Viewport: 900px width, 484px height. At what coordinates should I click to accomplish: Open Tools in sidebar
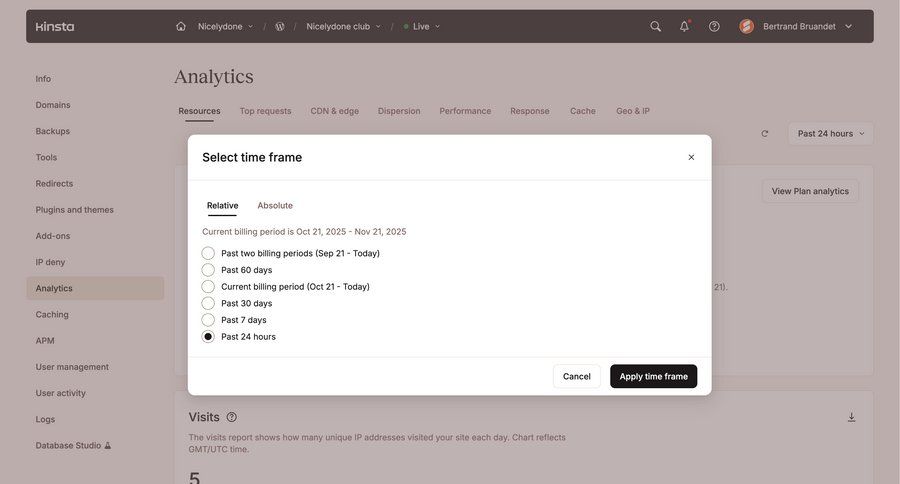46,157
